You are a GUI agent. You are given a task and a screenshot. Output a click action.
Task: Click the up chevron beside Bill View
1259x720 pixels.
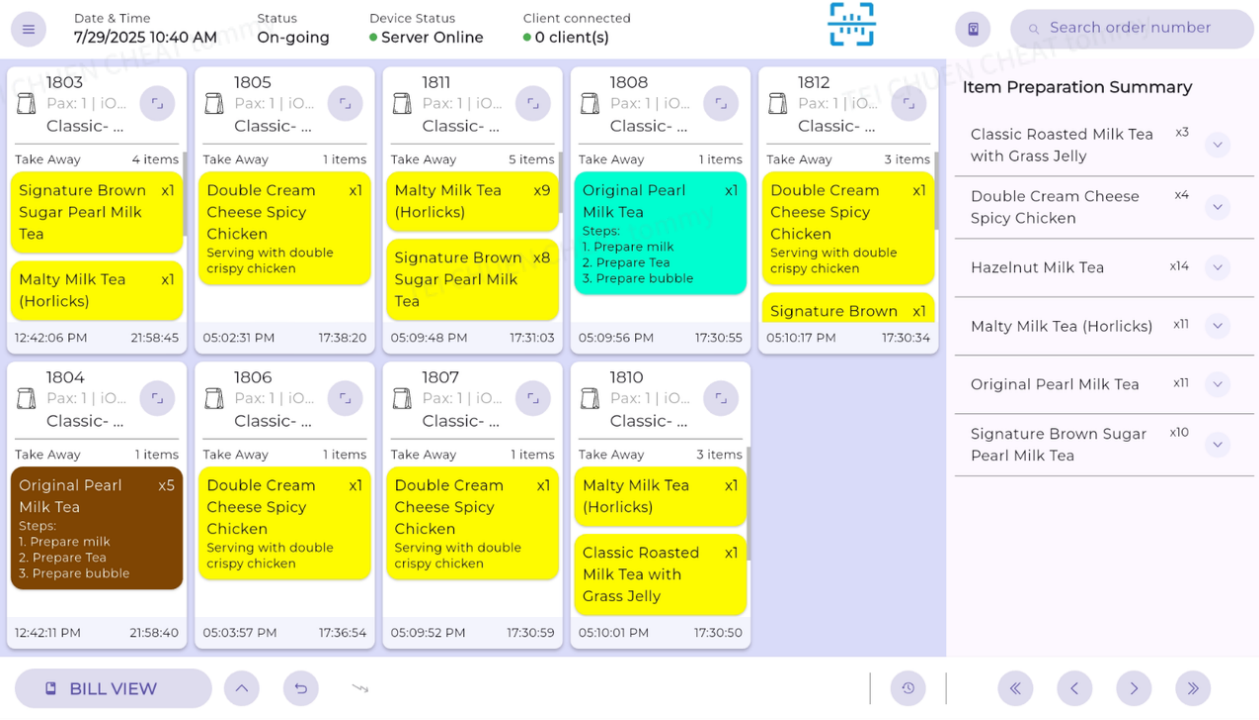point(241,688)
